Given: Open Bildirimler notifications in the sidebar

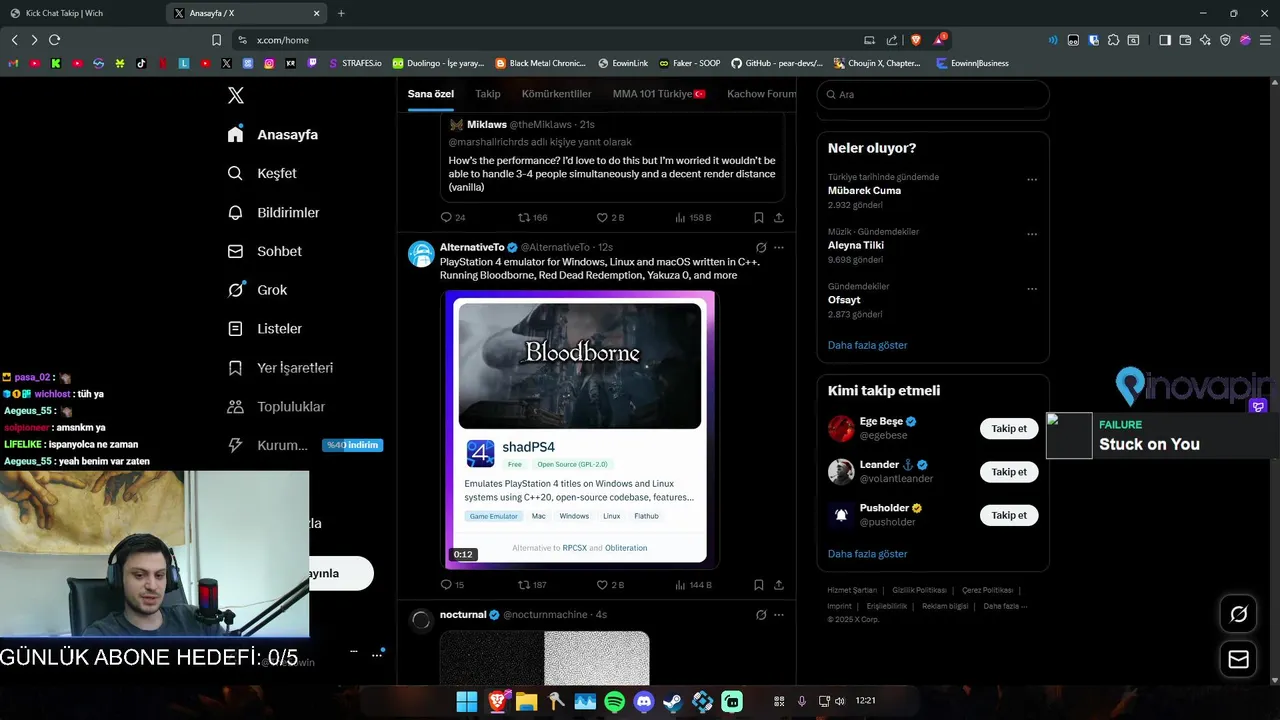Looking at the screenshot, I should pos(273,212).
